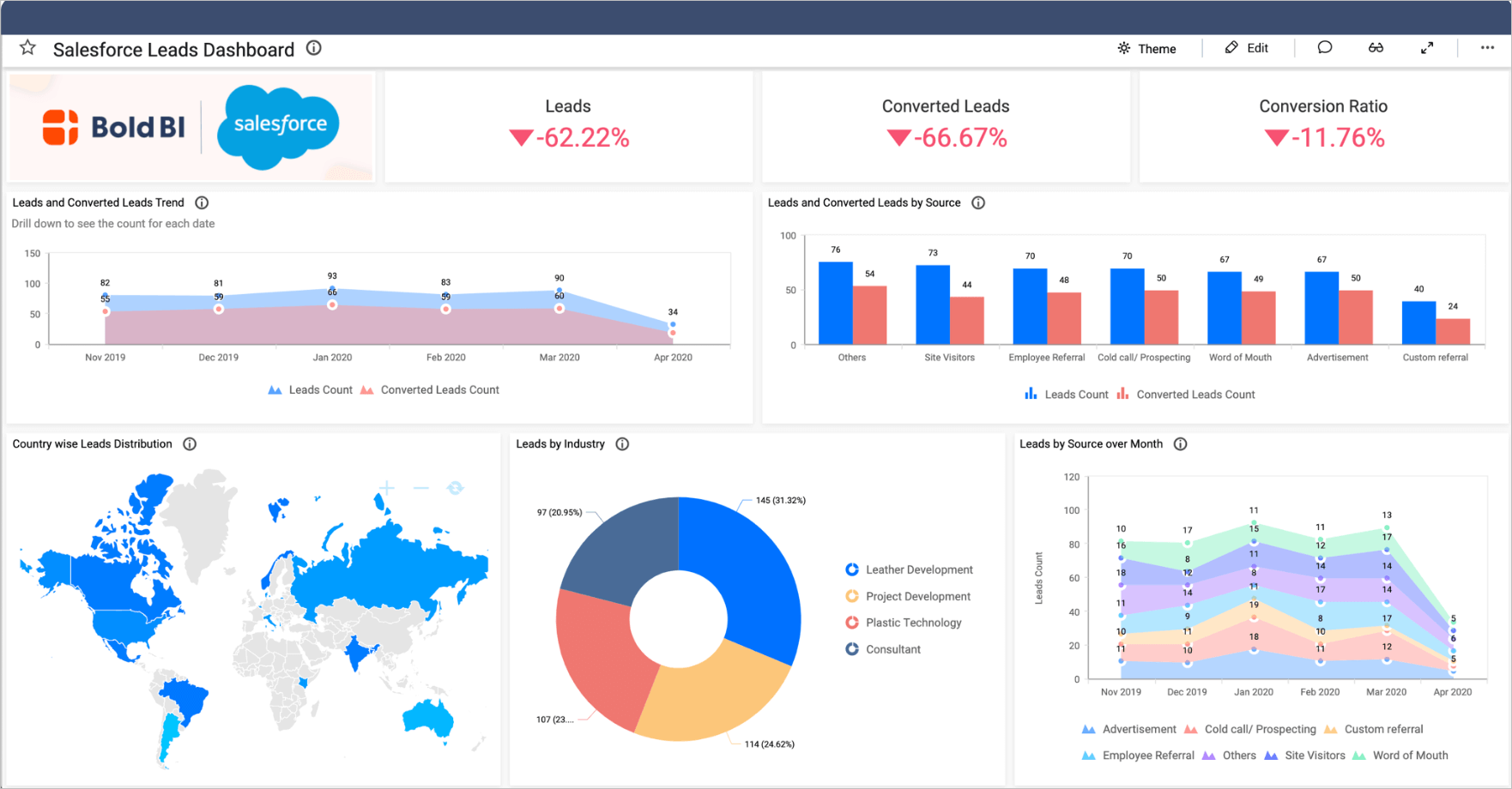Click the Converted Leads KPI card
The width and height of the screenshot is (1512, 789).
pyautogui.click(x=946, y=126)
